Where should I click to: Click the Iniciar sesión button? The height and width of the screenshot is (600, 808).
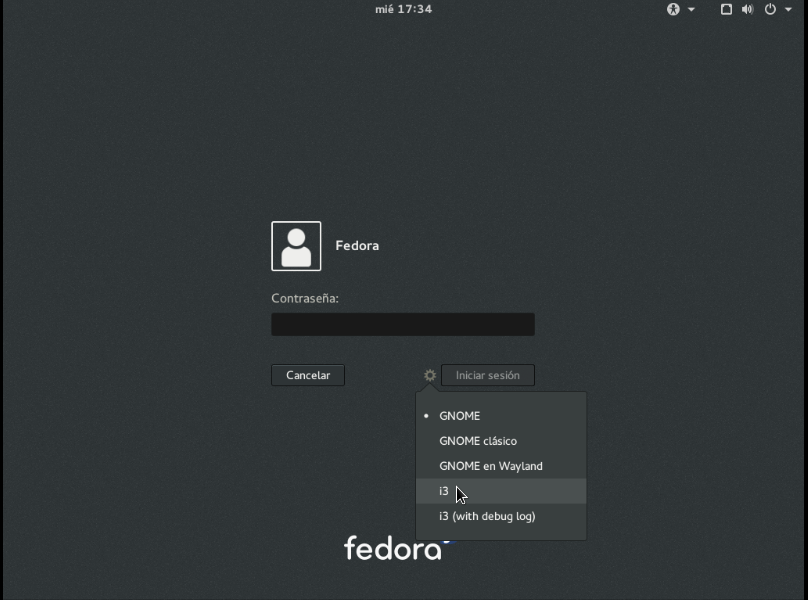[x=488, y=375]
